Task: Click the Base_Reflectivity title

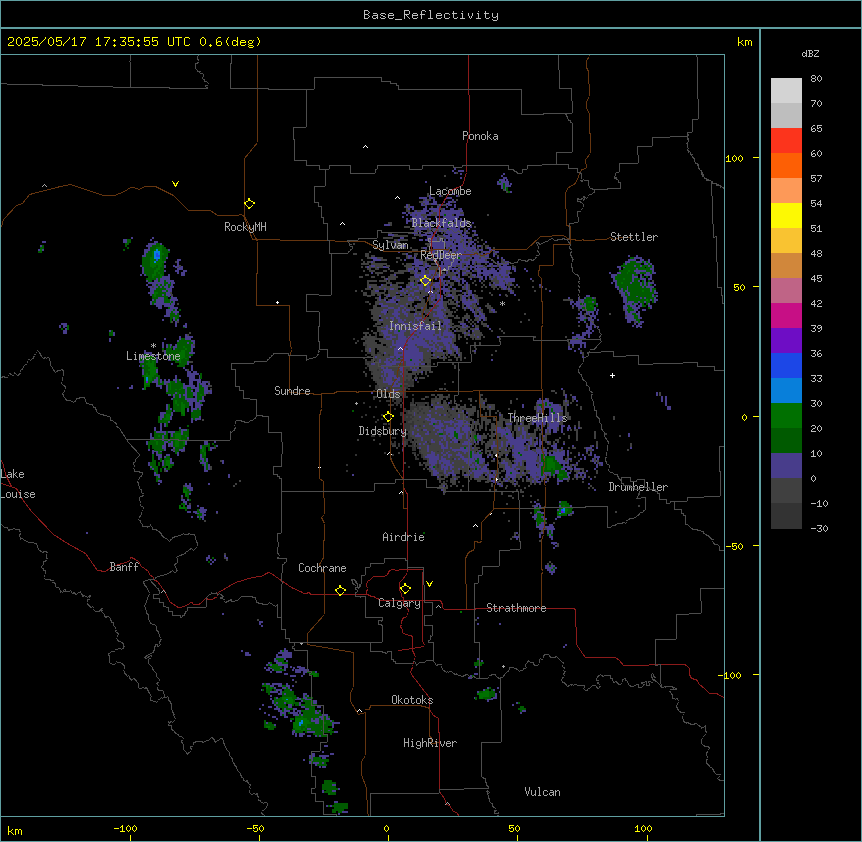Action: pos(431,15)
